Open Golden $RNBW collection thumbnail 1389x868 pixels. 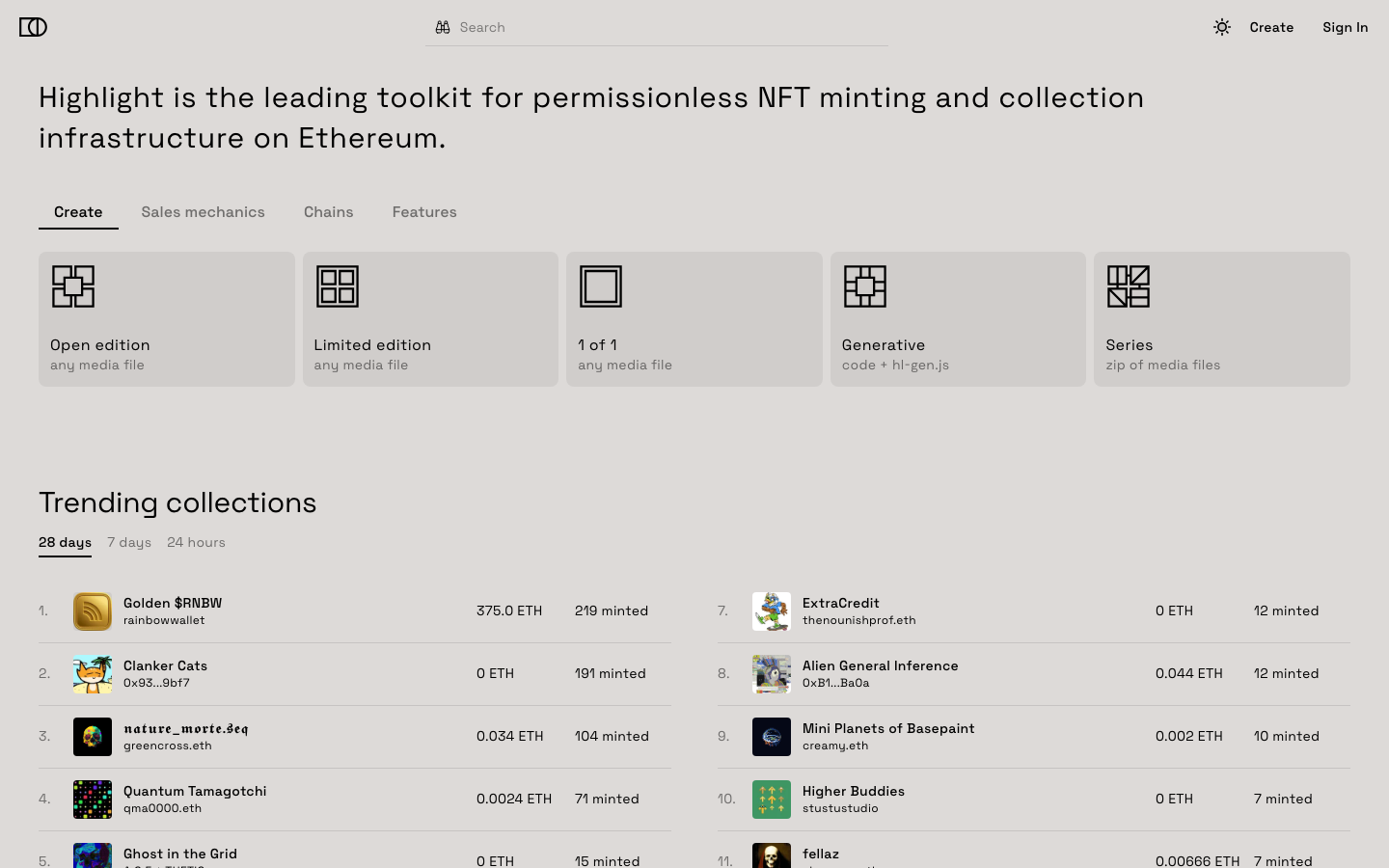point(93,611)
